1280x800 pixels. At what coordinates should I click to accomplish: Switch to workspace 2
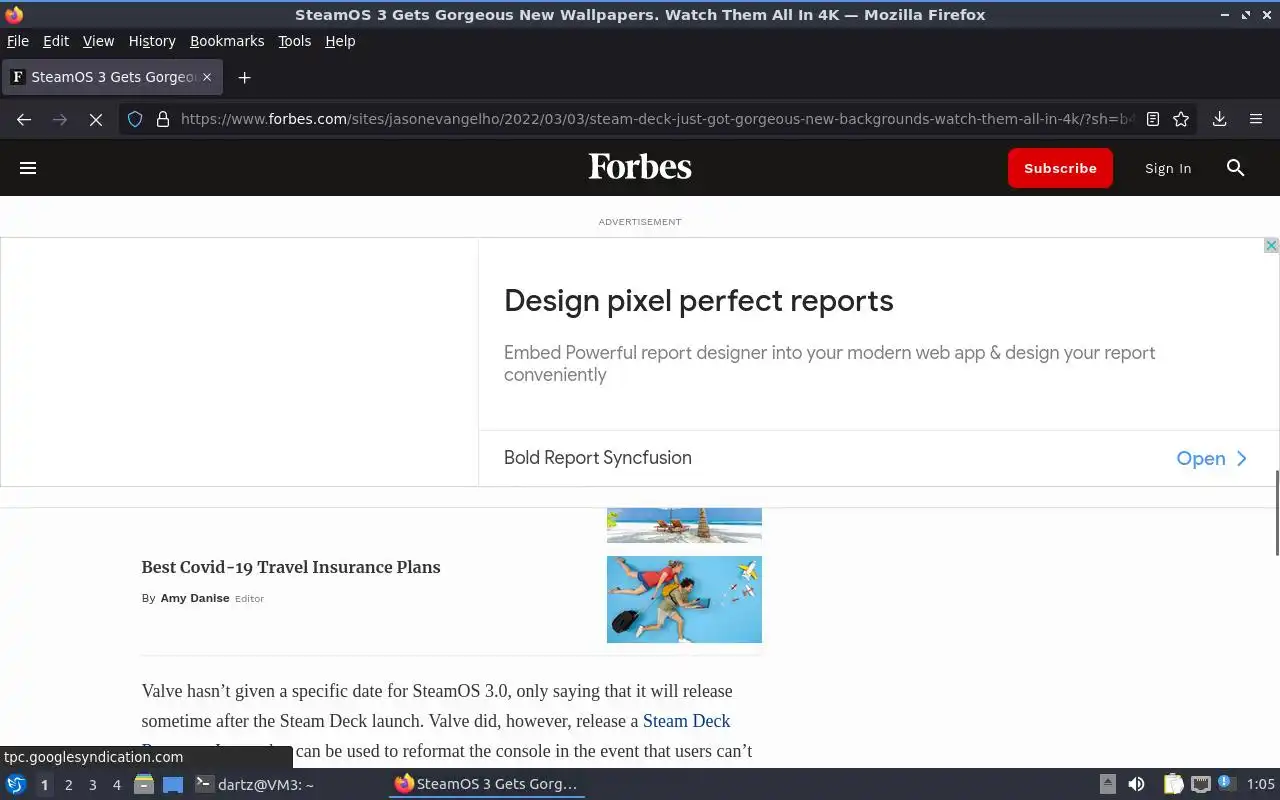click(x=68, y=785)
